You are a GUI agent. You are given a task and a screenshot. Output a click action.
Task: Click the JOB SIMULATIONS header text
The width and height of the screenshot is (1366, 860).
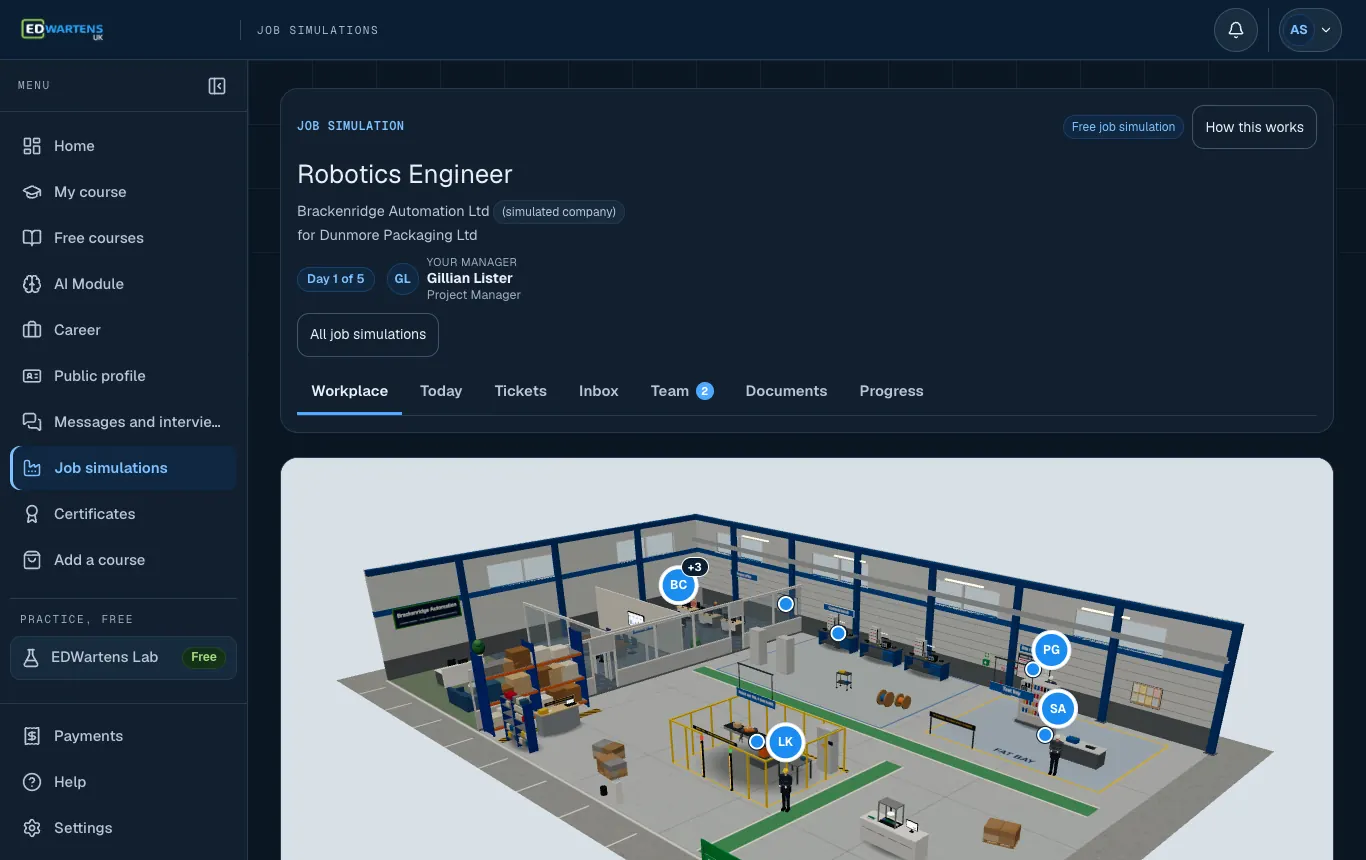pos(318,30)
